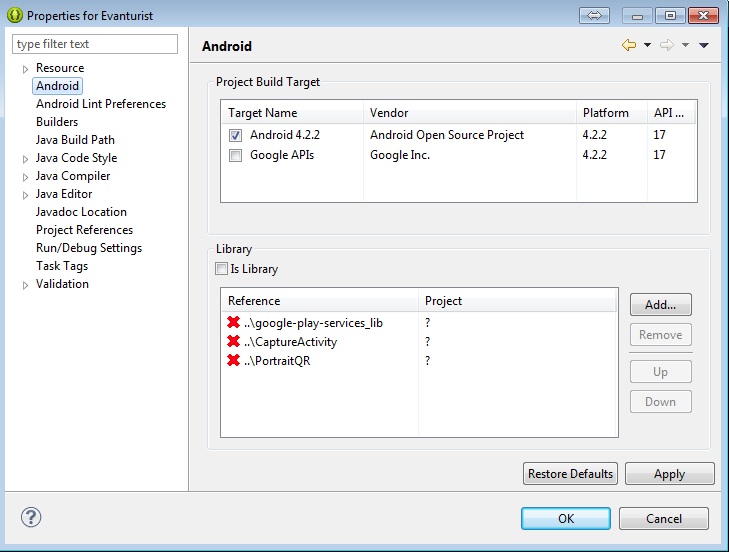The height and width of the screenshot is (552, 729).
Task: Expand the Validation tree node
Action: (x=26, y=286)
